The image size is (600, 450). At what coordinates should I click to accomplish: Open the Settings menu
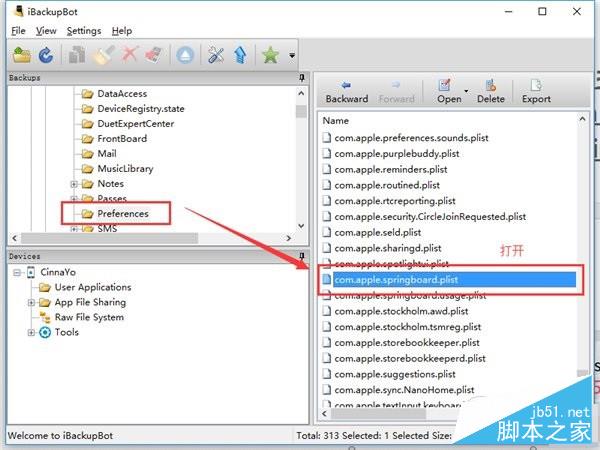click(84, 31)
